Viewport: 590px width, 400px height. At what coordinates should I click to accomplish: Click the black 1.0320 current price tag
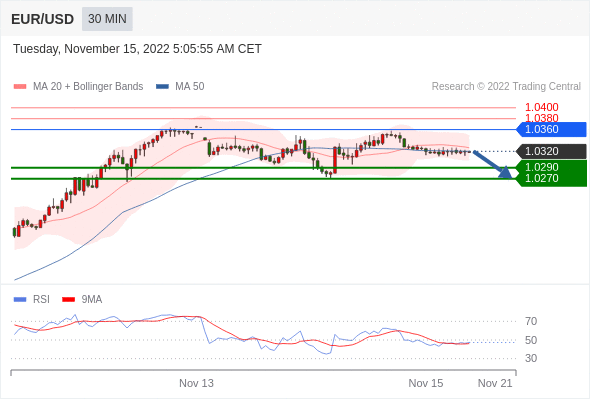551,151
